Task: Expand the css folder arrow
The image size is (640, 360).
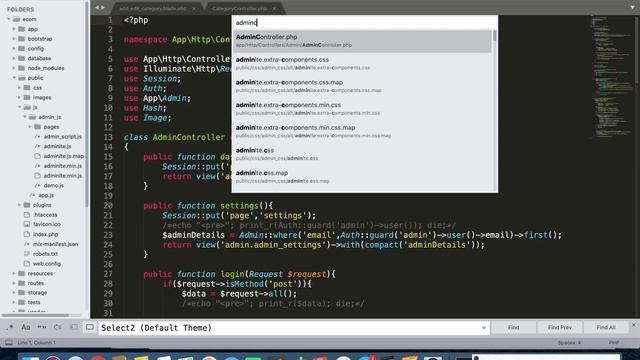Action: (19, 87)
